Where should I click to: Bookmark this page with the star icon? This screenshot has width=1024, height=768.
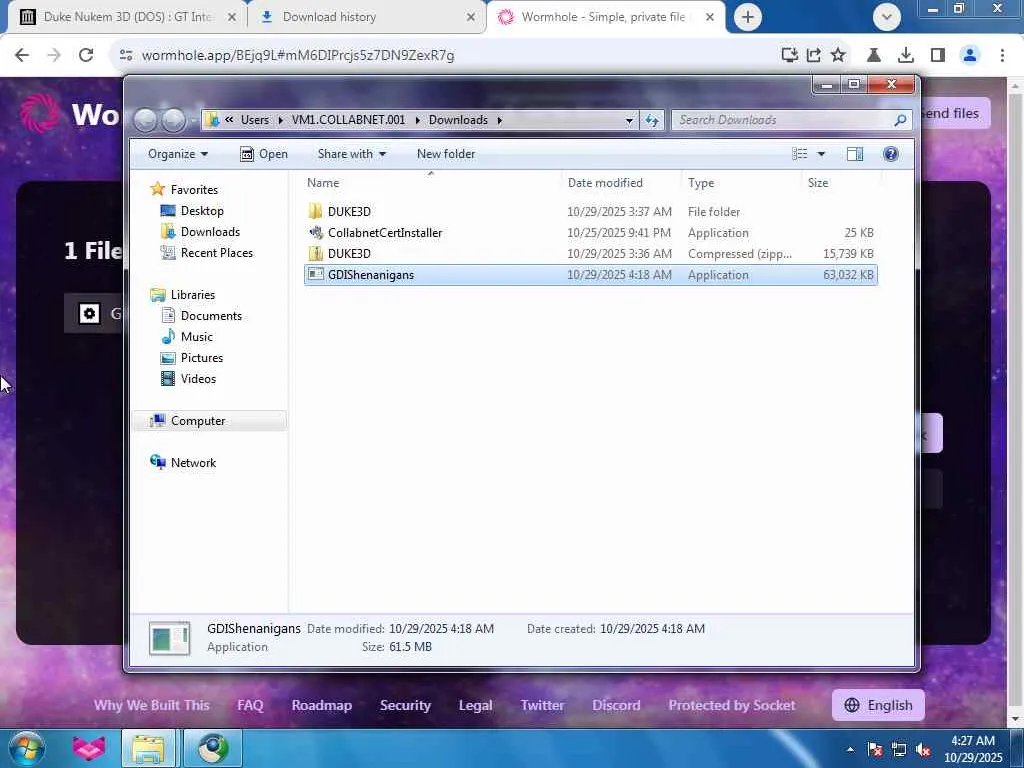tap(838, 55)
